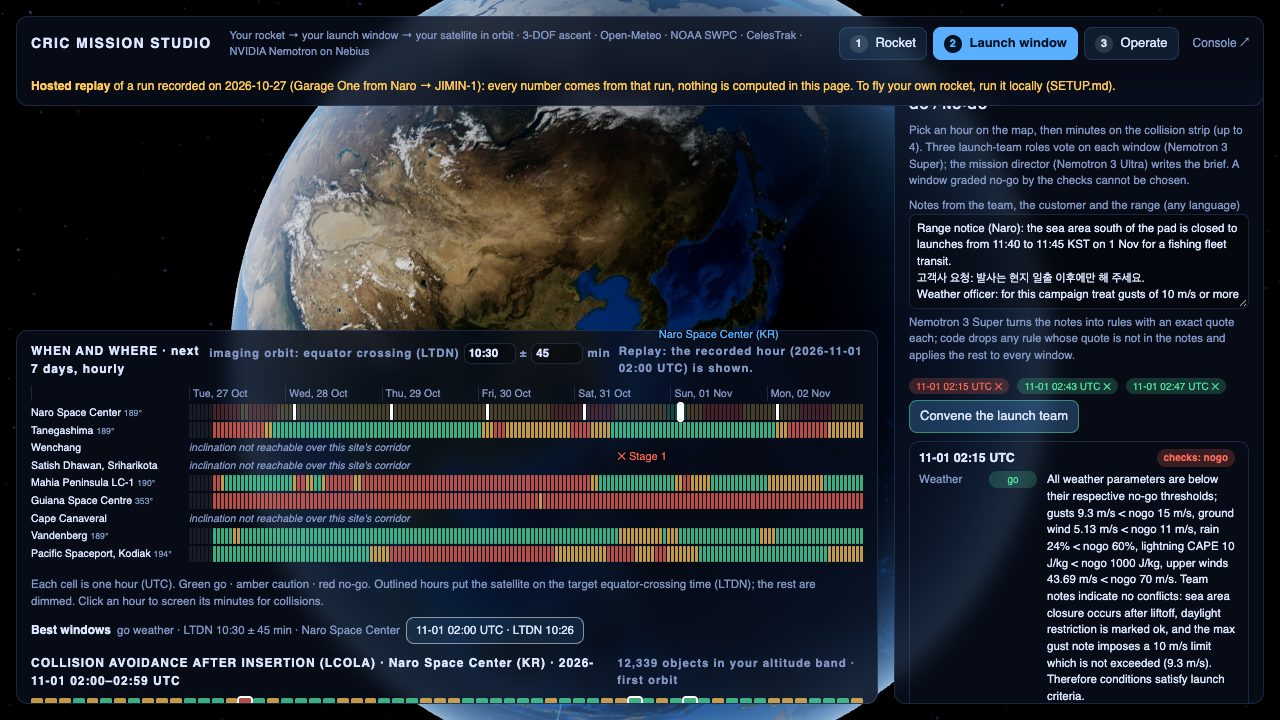The height and width of the screenshot is (720, 1280).
Task: Edit the LTDN equator crossing time field
Action: (x=488, y=353)
